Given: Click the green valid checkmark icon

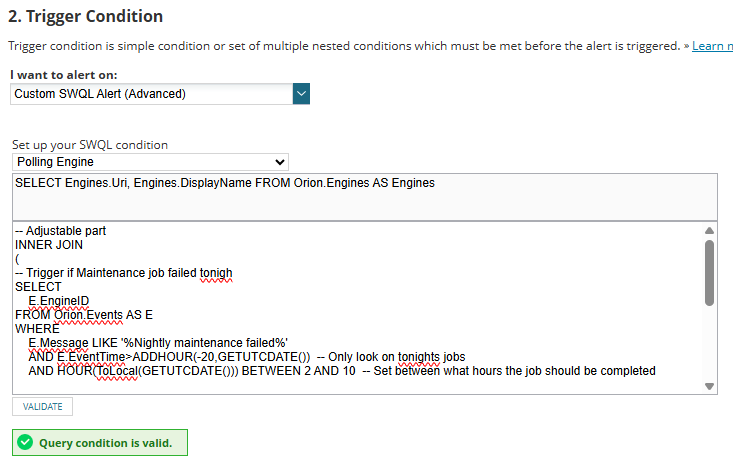Looking at the screenshot, I should pyautogui.click(x=25, y=442).
